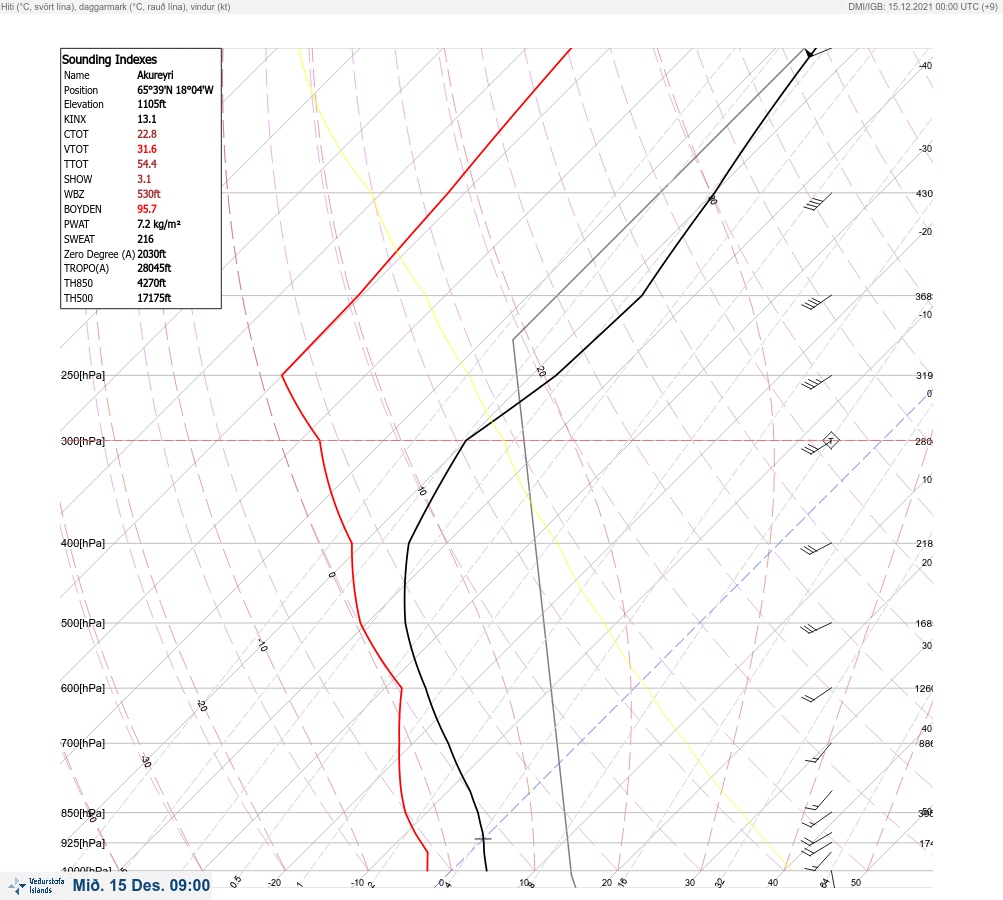The height and width of the screenshot is (900, 1003).
Task: Click the SWEAT value 216
Action: [145, 239]
